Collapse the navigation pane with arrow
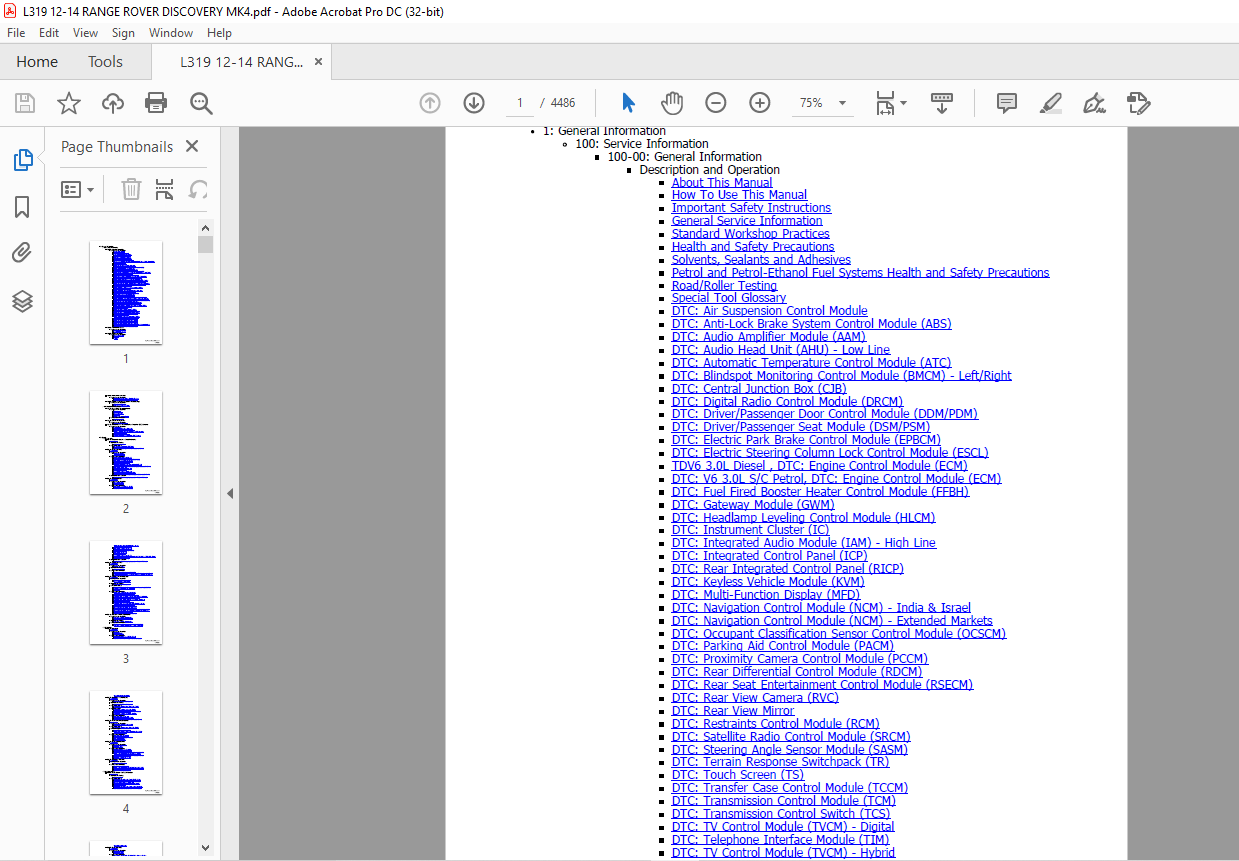 [x=230, y=493]
